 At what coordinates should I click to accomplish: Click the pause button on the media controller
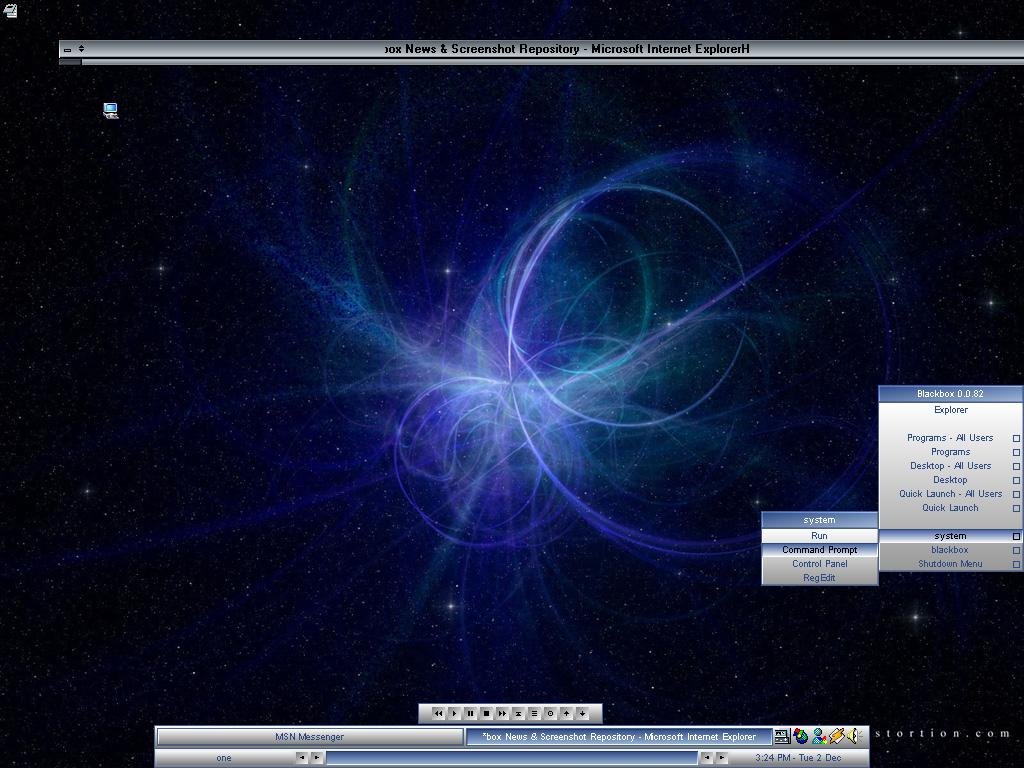pyautogui.click(x=470, y=713)
